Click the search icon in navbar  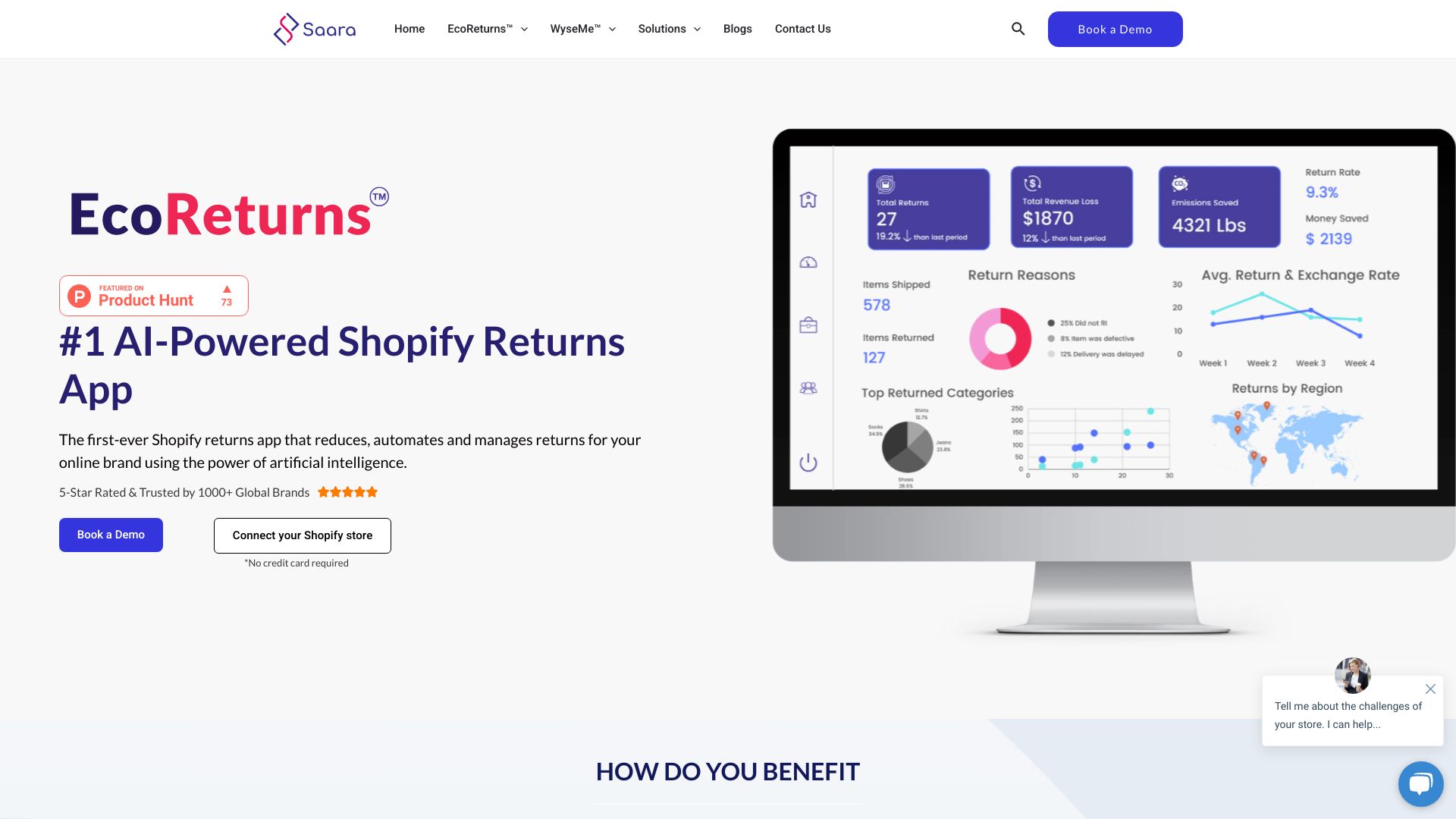(1018, 29)
